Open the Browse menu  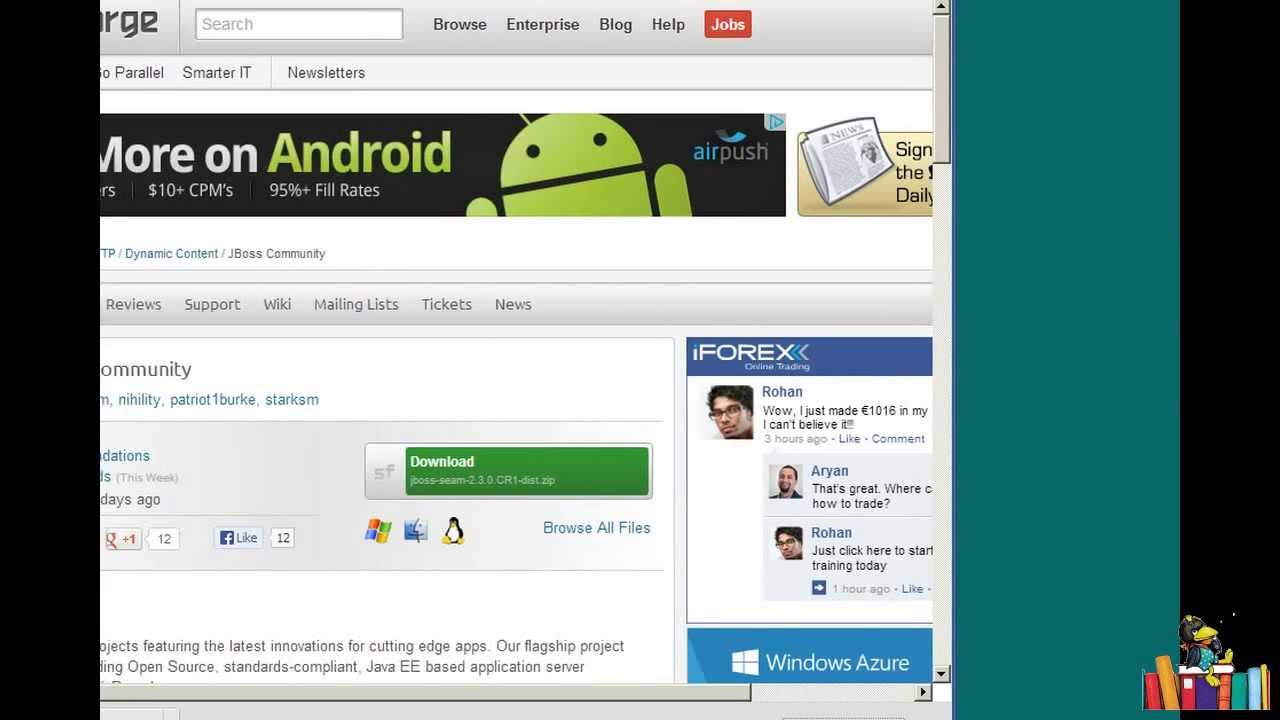[460, 25]
